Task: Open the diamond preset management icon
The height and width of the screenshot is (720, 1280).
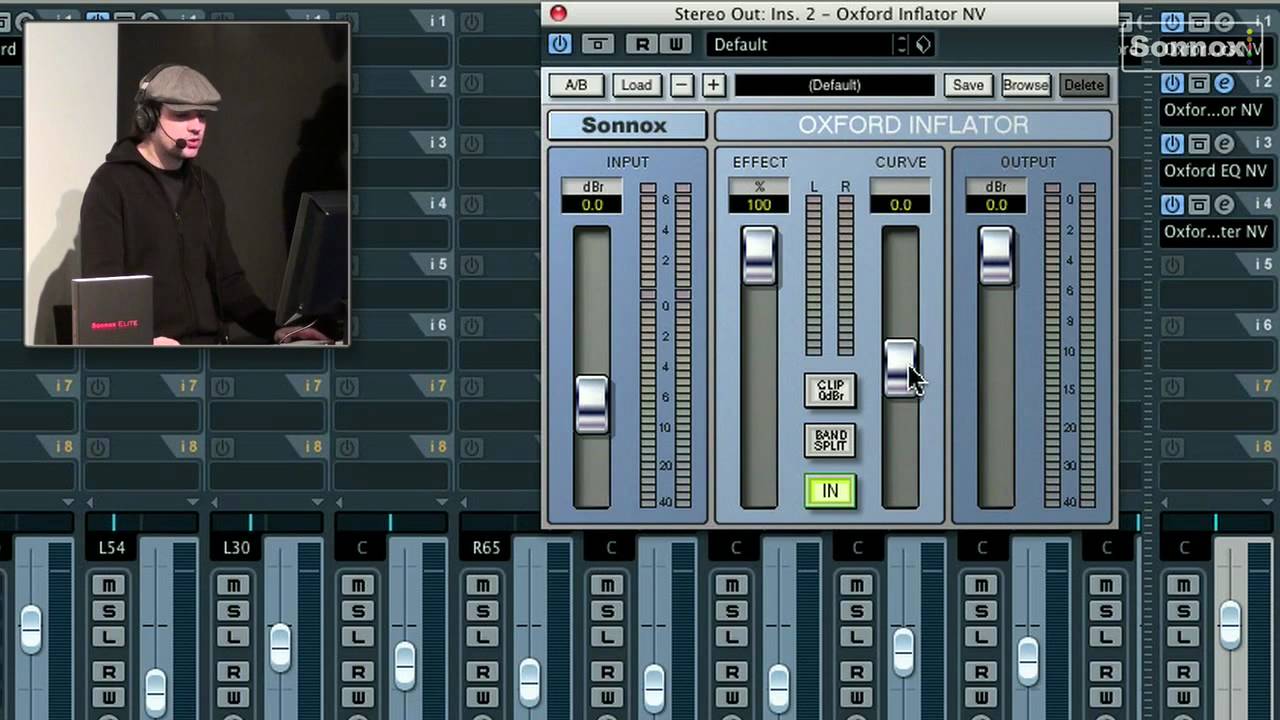Action: pos(923,44)
